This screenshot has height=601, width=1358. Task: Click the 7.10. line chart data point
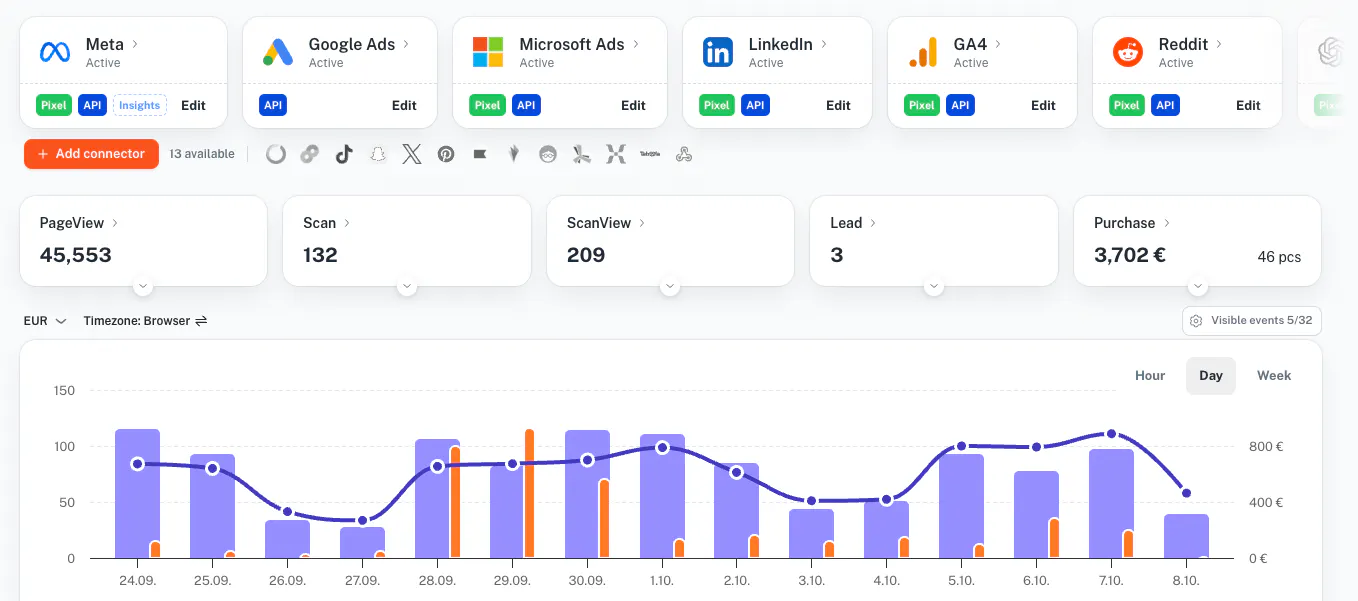click(1111, 434)
